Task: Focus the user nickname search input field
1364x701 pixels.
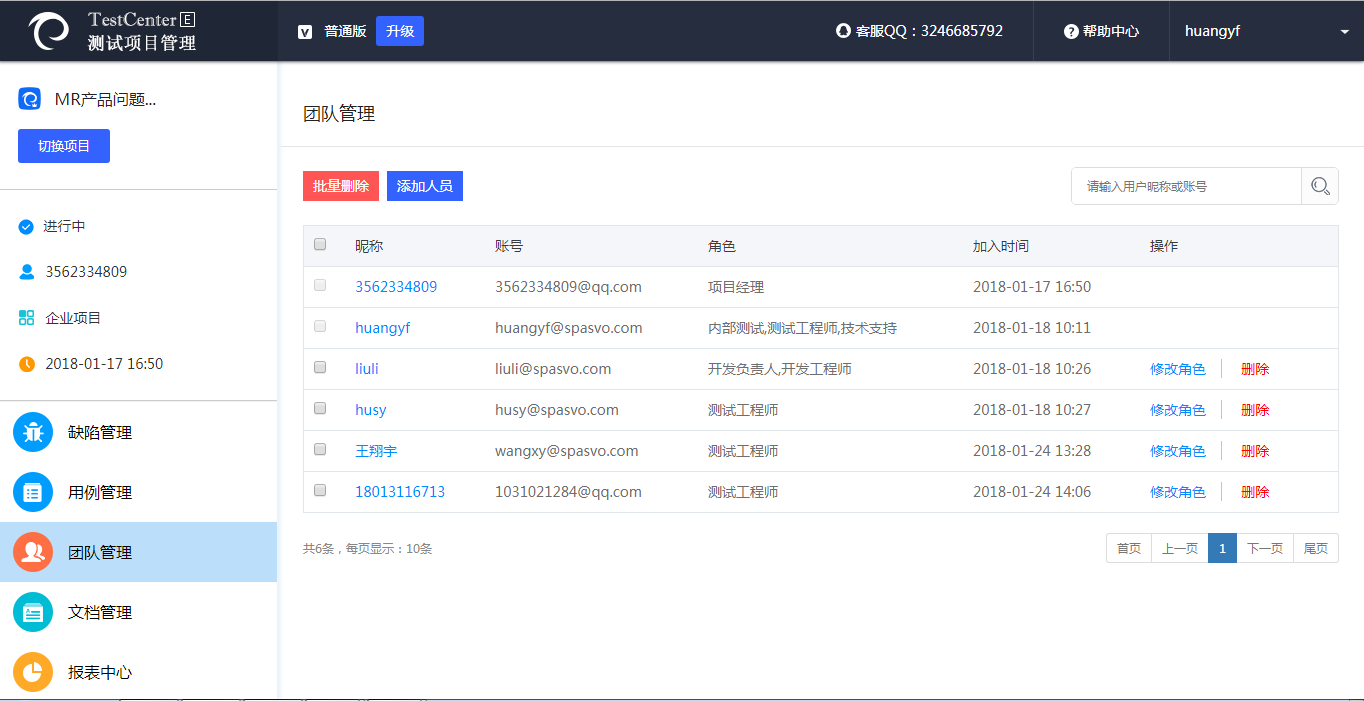Action: pos(1186,186)
